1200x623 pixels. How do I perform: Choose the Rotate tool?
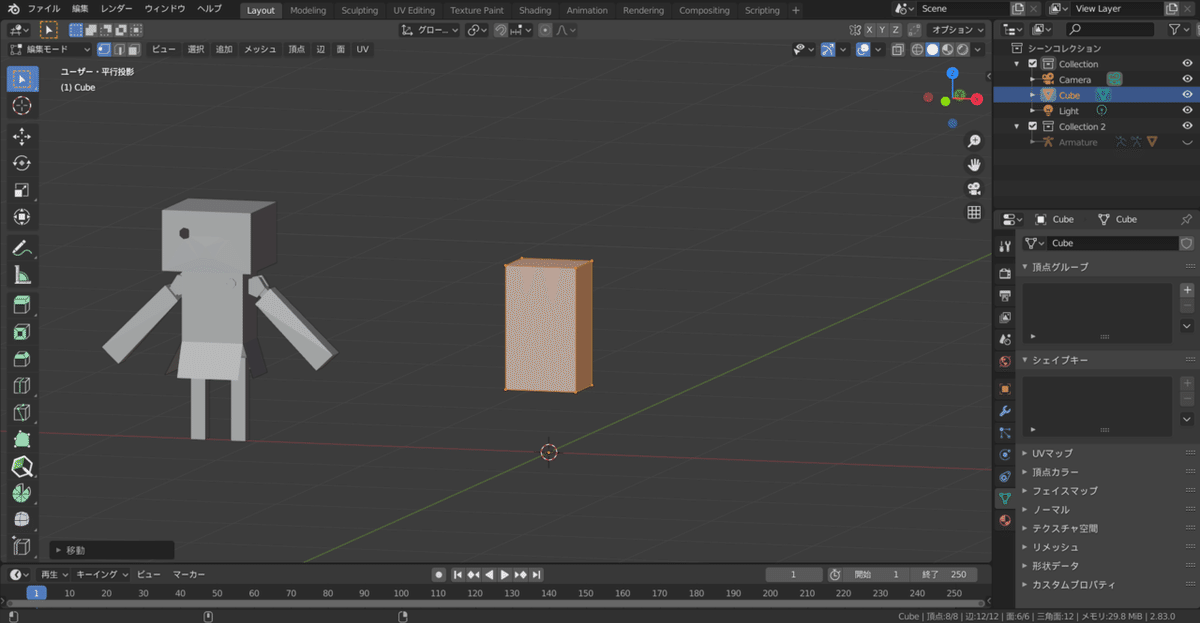(22, 163)
